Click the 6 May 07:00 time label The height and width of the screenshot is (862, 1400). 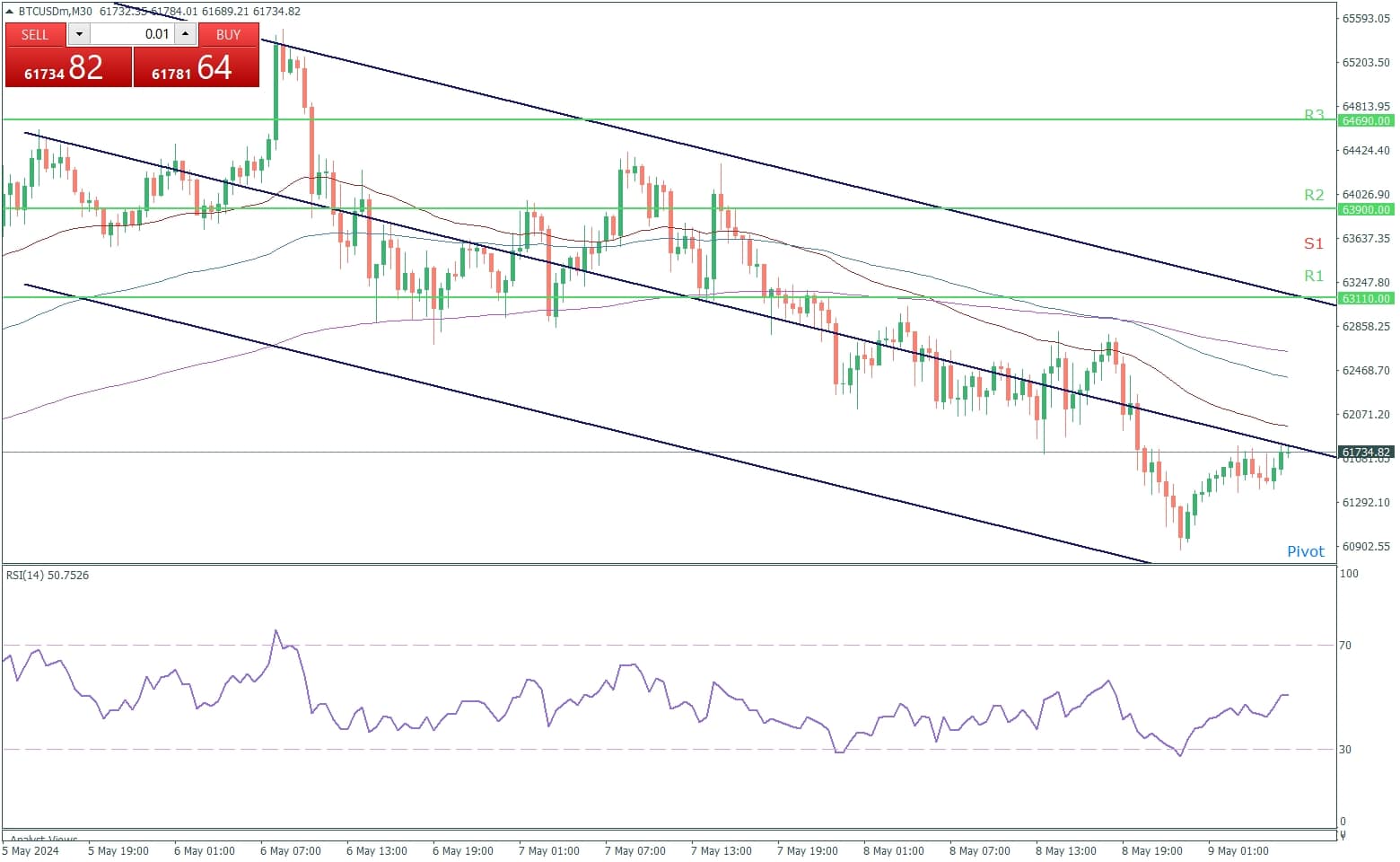291,850
